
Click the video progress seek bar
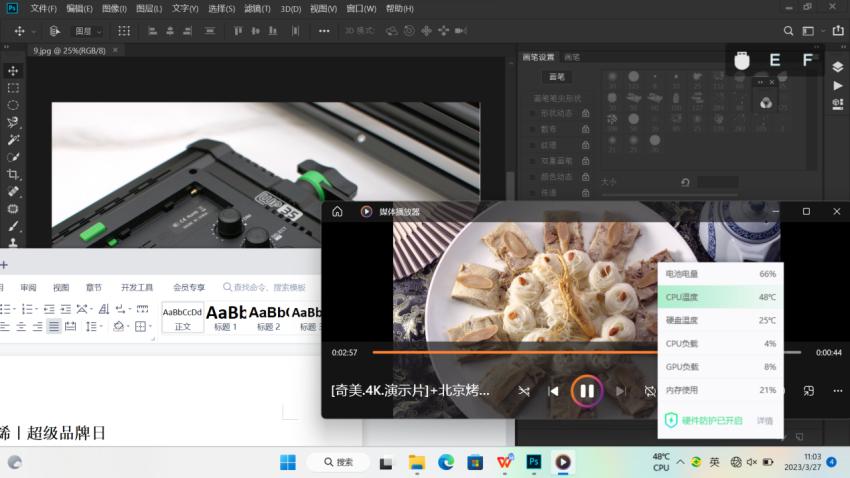(x=587, y=352)
